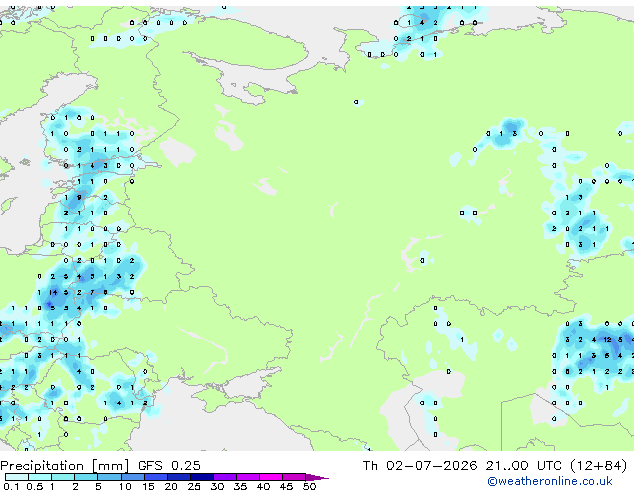
Task: Click the legend arrow tip above 50
Action: click(317, 477)
